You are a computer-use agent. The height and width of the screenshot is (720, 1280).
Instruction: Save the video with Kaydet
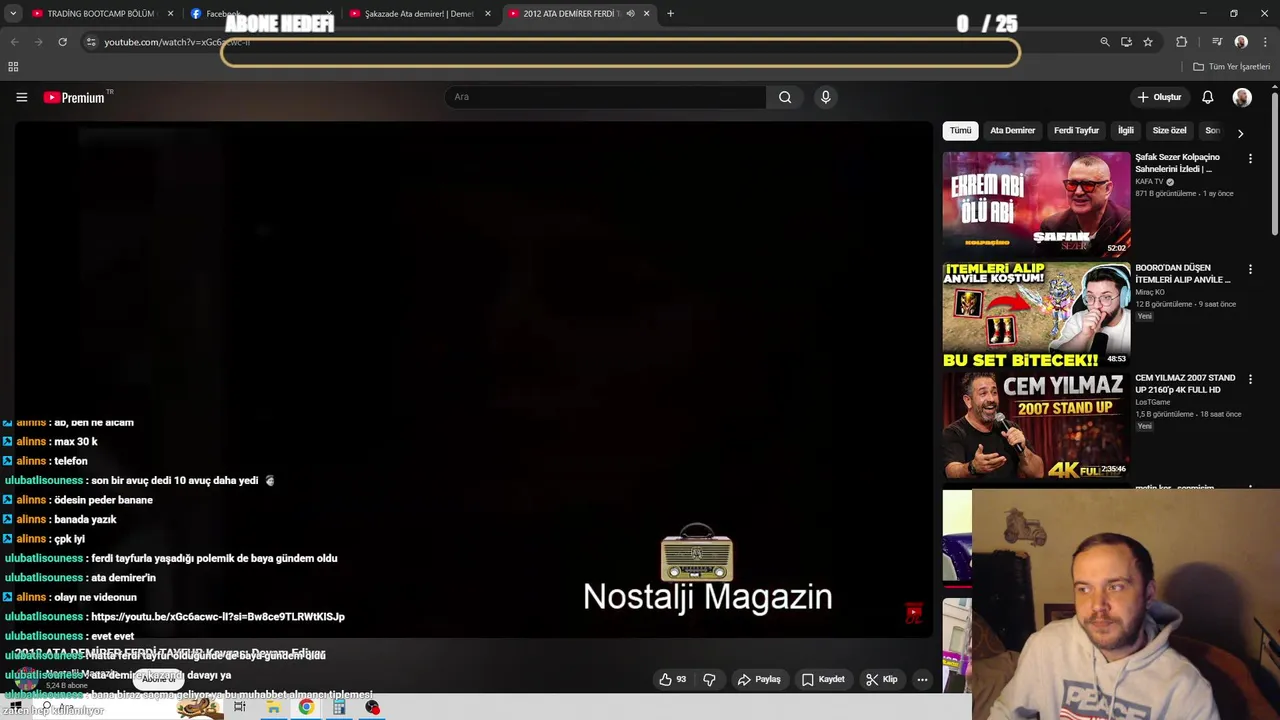[x=823, y=679]
